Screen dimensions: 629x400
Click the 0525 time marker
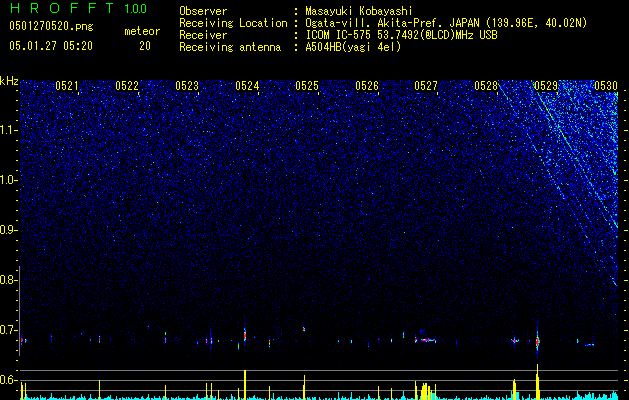(307, 86)
